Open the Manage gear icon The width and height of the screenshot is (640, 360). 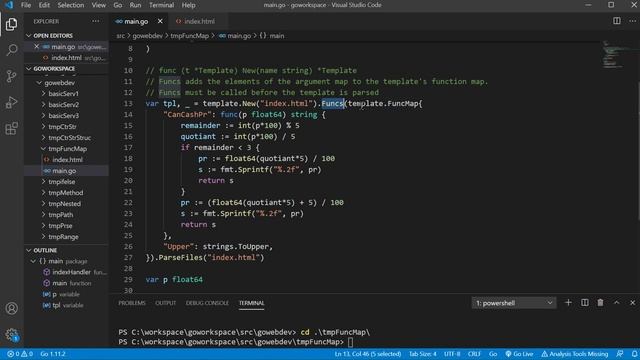[x=11, y=335]
